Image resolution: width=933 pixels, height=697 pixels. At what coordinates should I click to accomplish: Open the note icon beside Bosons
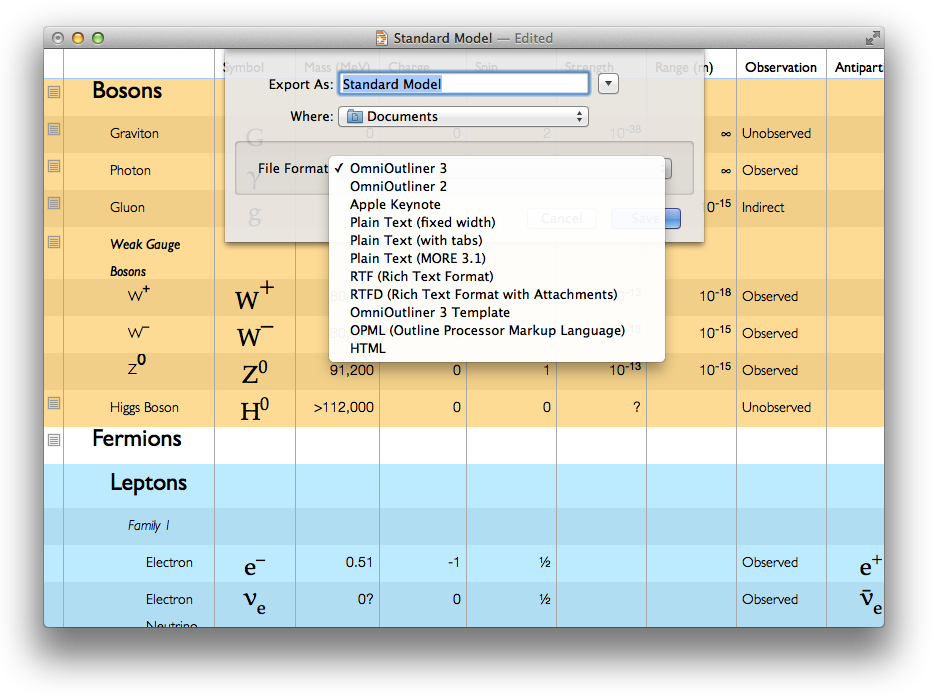(54, 91)
